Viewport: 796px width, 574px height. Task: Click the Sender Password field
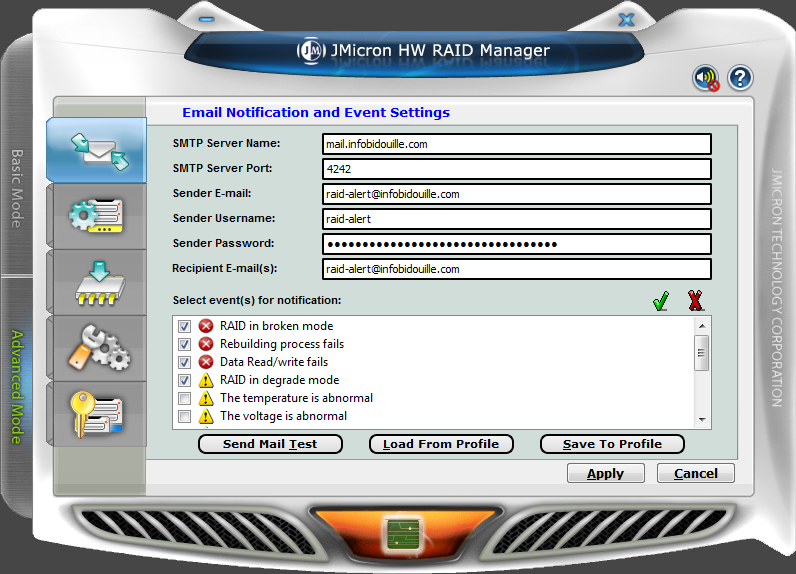[x=517, y=244]
